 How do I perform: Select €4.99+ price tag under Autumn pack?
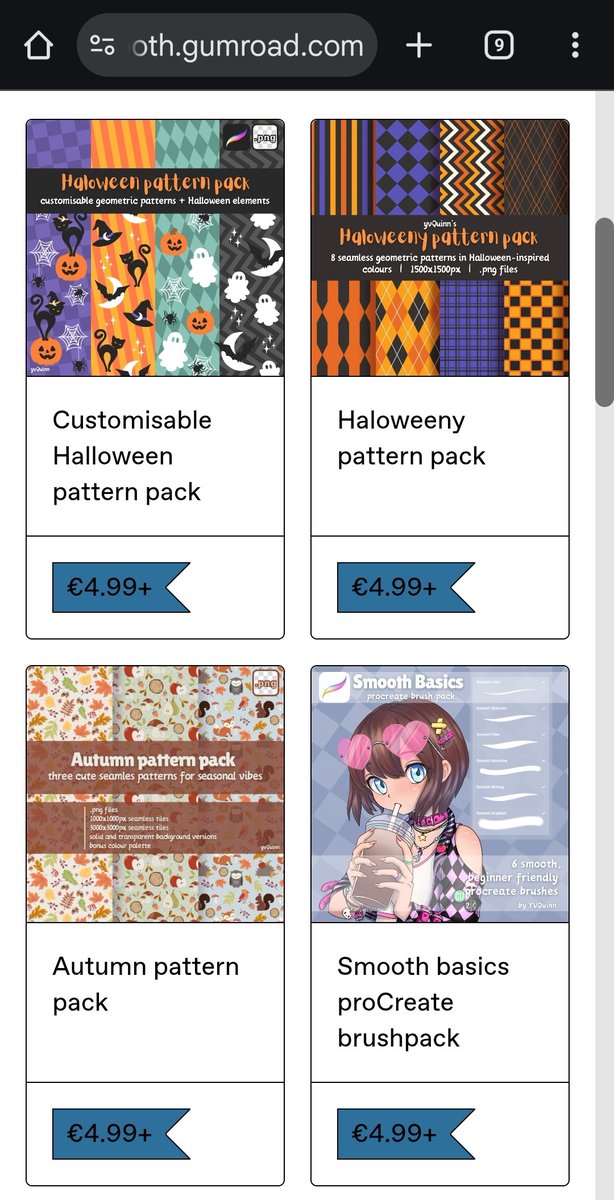(120, 1133)
